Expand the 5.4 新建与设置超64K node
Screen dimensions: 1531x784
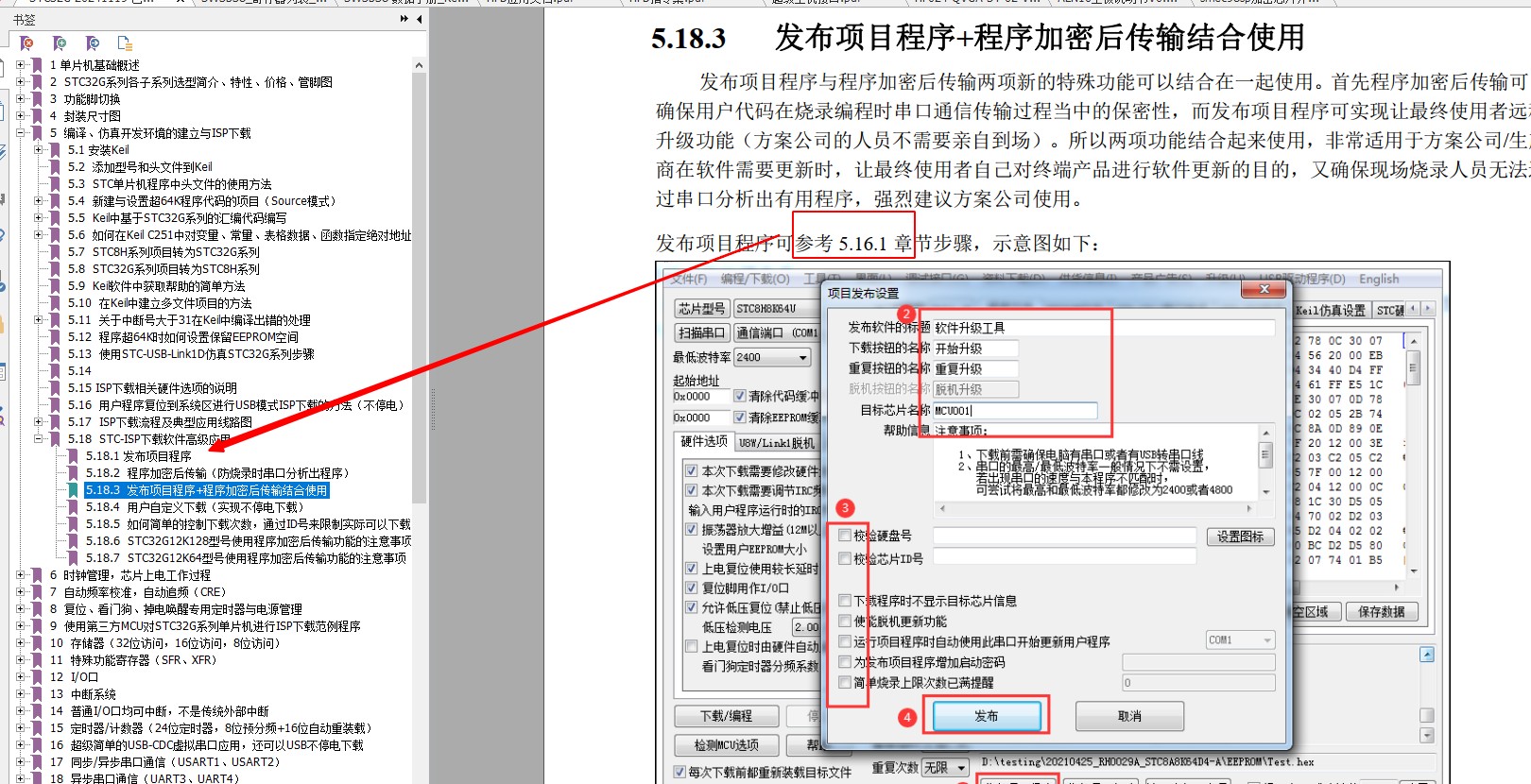coord(39,201)
